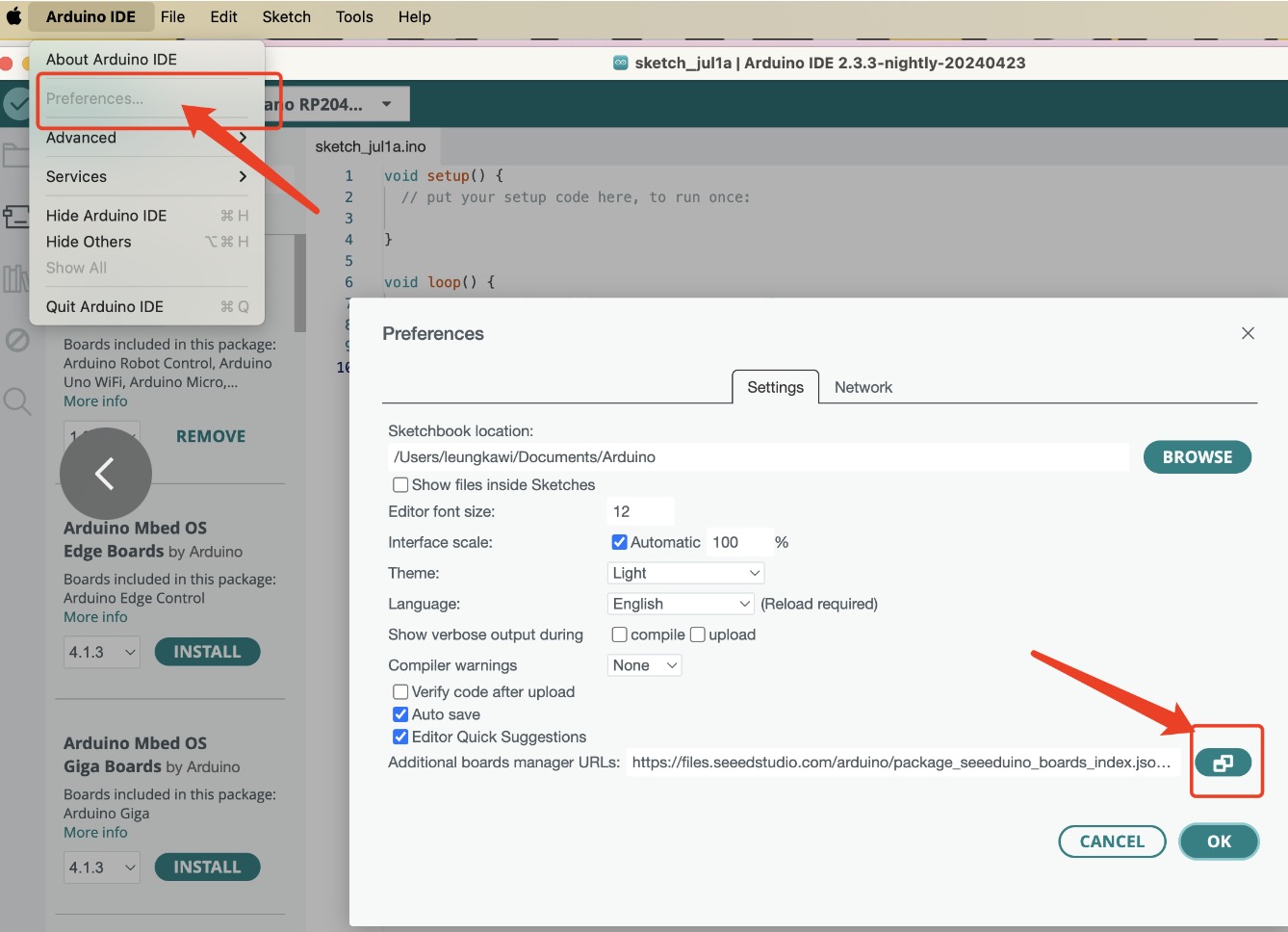Screen dimensions: 1288x932
Task: Enable Verify code after upload
Action: click(x=400, y=691)
